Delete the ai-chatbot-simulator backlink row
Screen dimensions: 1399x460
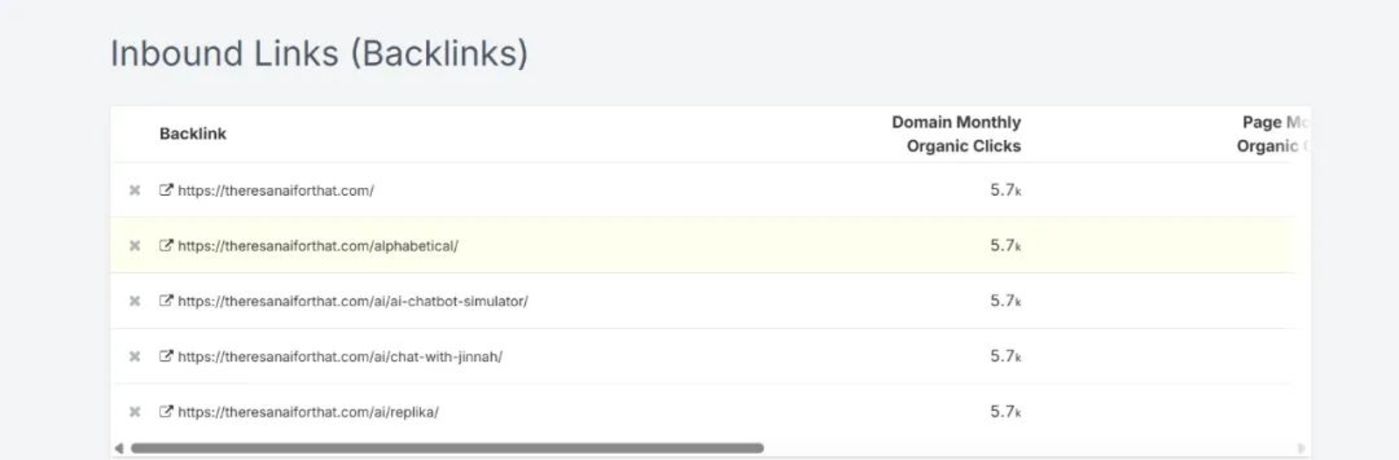[x=134, y=301]
